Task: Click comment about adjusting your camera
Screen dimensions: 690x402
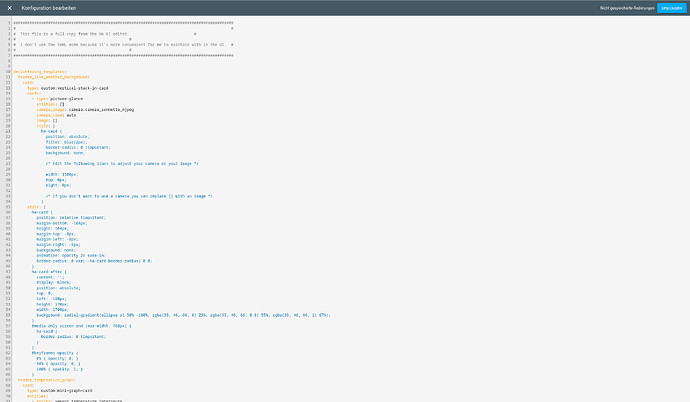Action: tap(122, 164)
